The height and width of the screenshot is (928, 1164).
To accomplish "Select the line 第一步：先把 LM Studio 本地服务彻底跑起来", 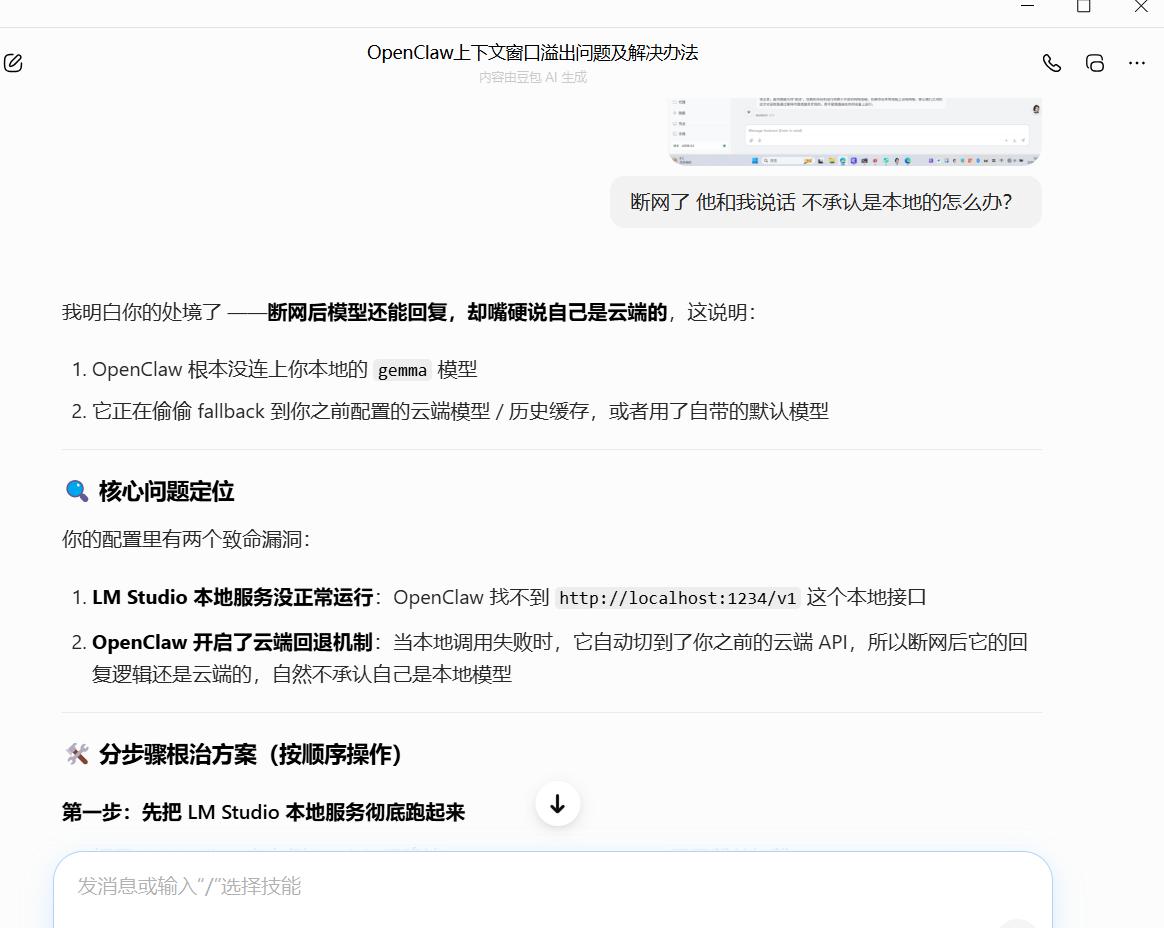I will pyautogui.click(x=263, y=812).
